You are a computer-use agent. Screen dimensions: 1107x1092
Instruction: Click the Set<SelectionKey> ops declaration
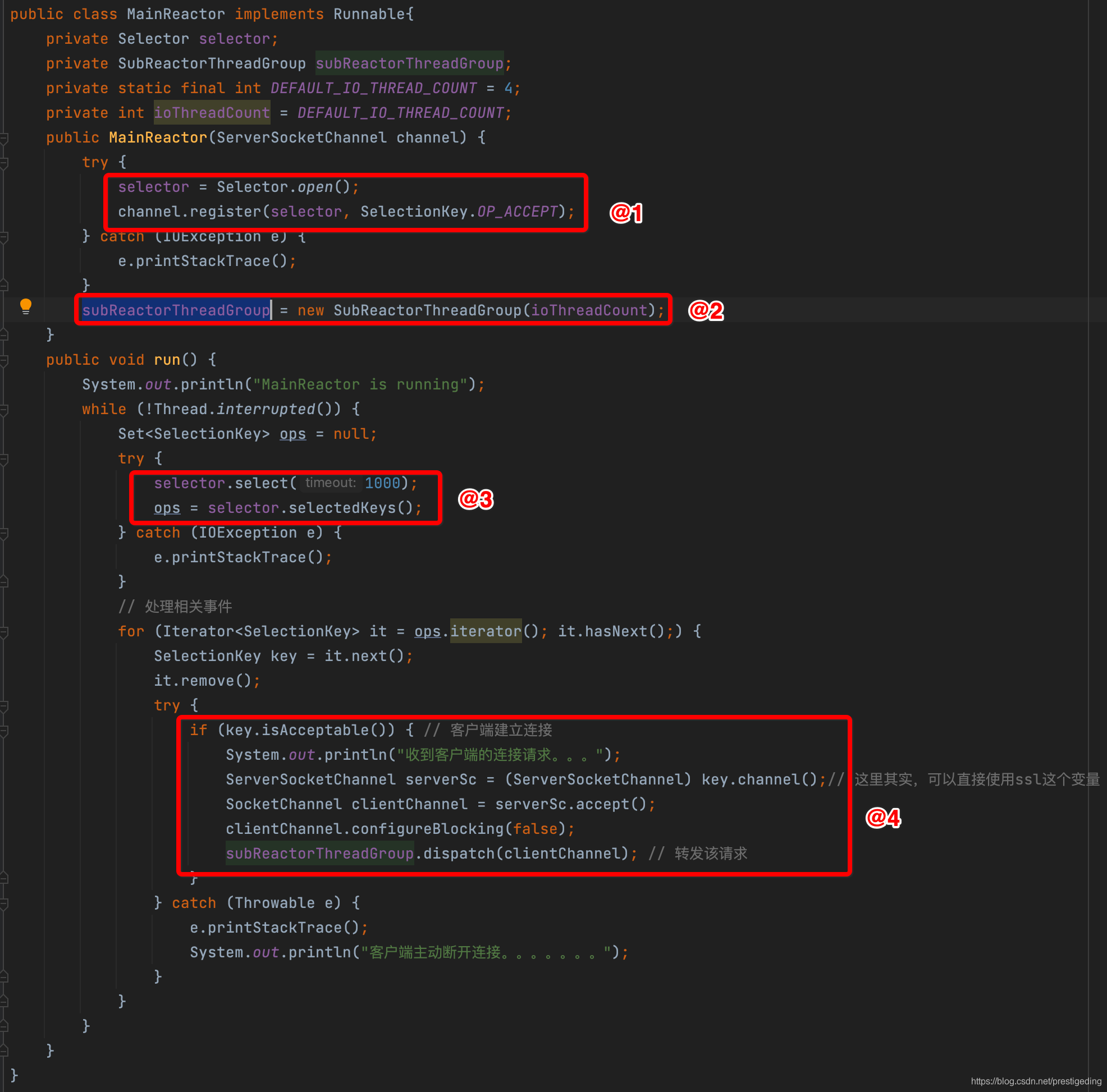[x=247, y=433]
